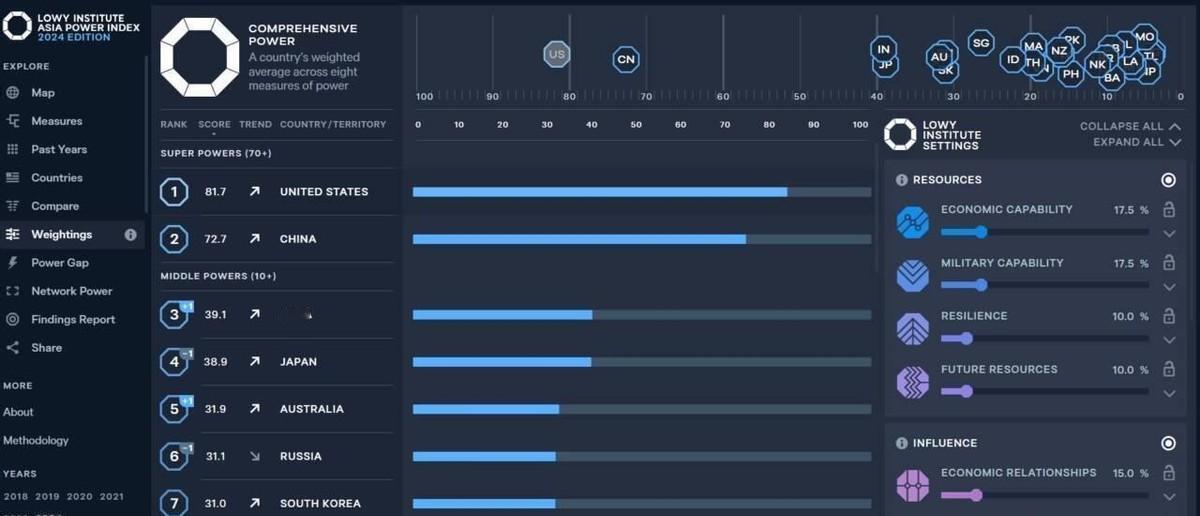The image size is (1200, 516).
Task: Select the Australia row
Action: [x=277, y=409]
